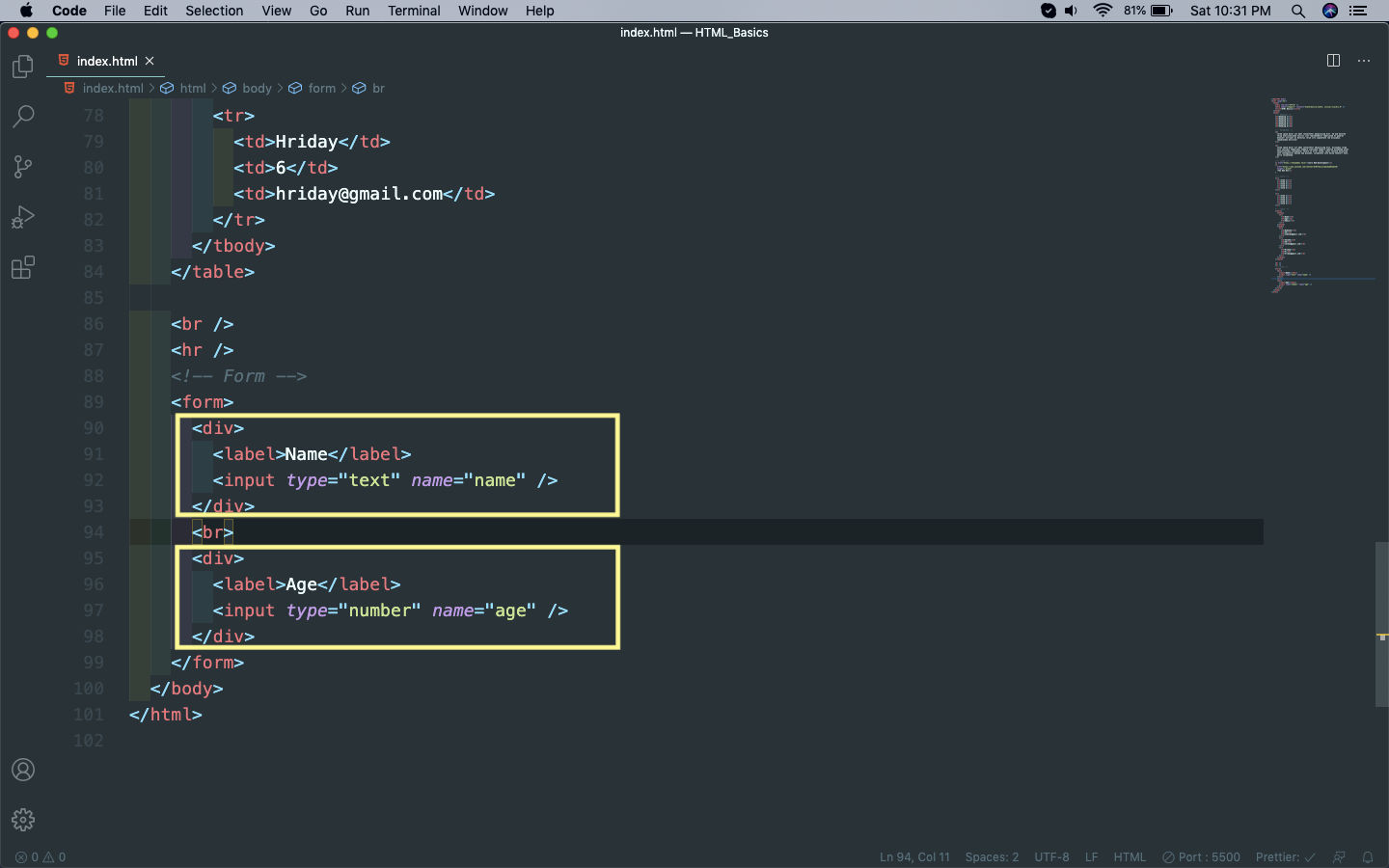Screen dimensions: 1389x868
Task: Open the Go menu
Action: pos(318,11)
